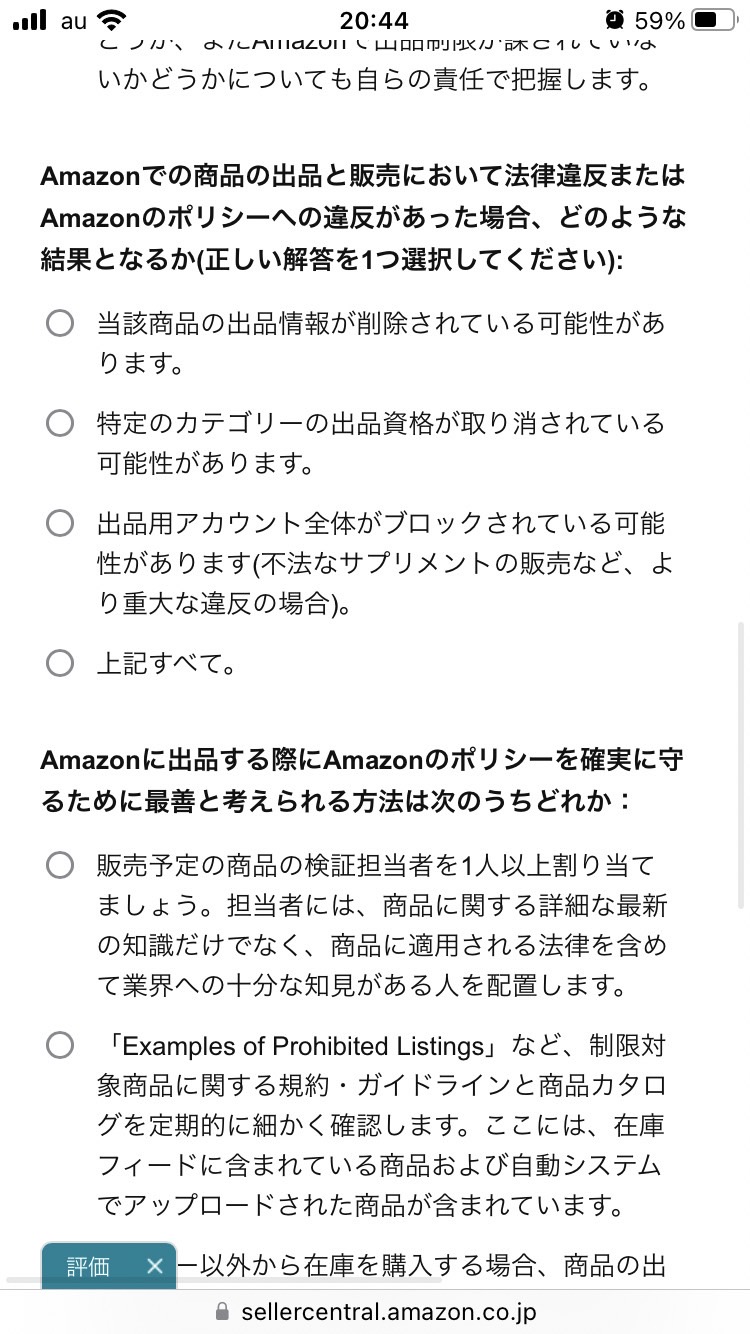Screen dimensions: 750x1334
Task: Tap the alarm clock status icon
Action: coord(614,21)
